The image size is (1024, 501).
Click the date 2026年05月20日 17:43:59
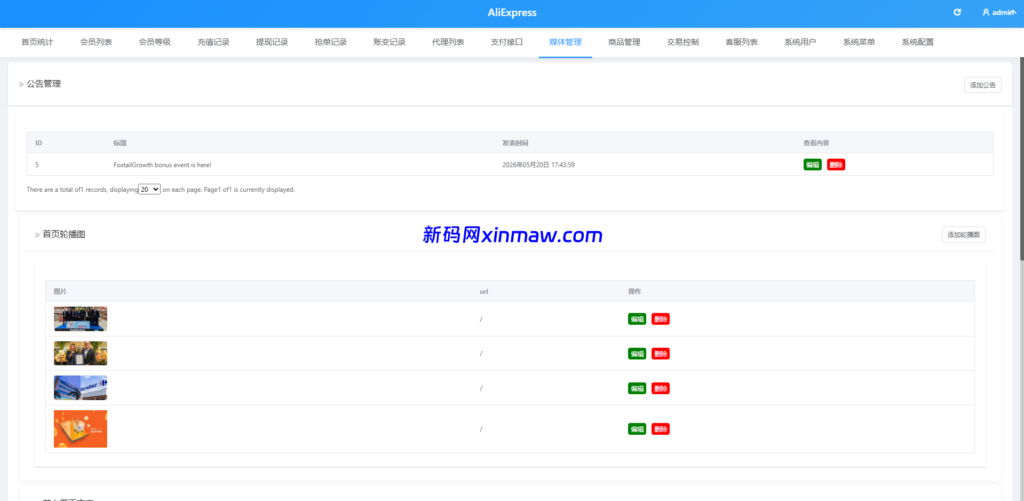tap(538, 165)
